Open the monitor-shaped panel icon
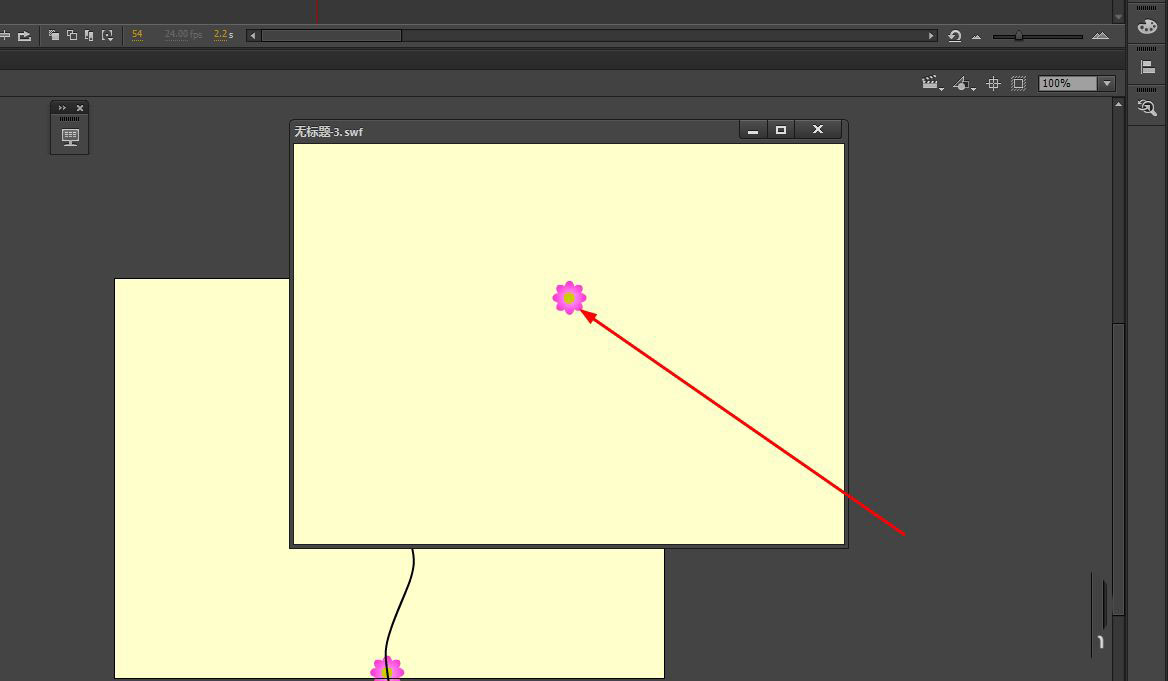The image size is (1168, 681). [x=70, y=137]
